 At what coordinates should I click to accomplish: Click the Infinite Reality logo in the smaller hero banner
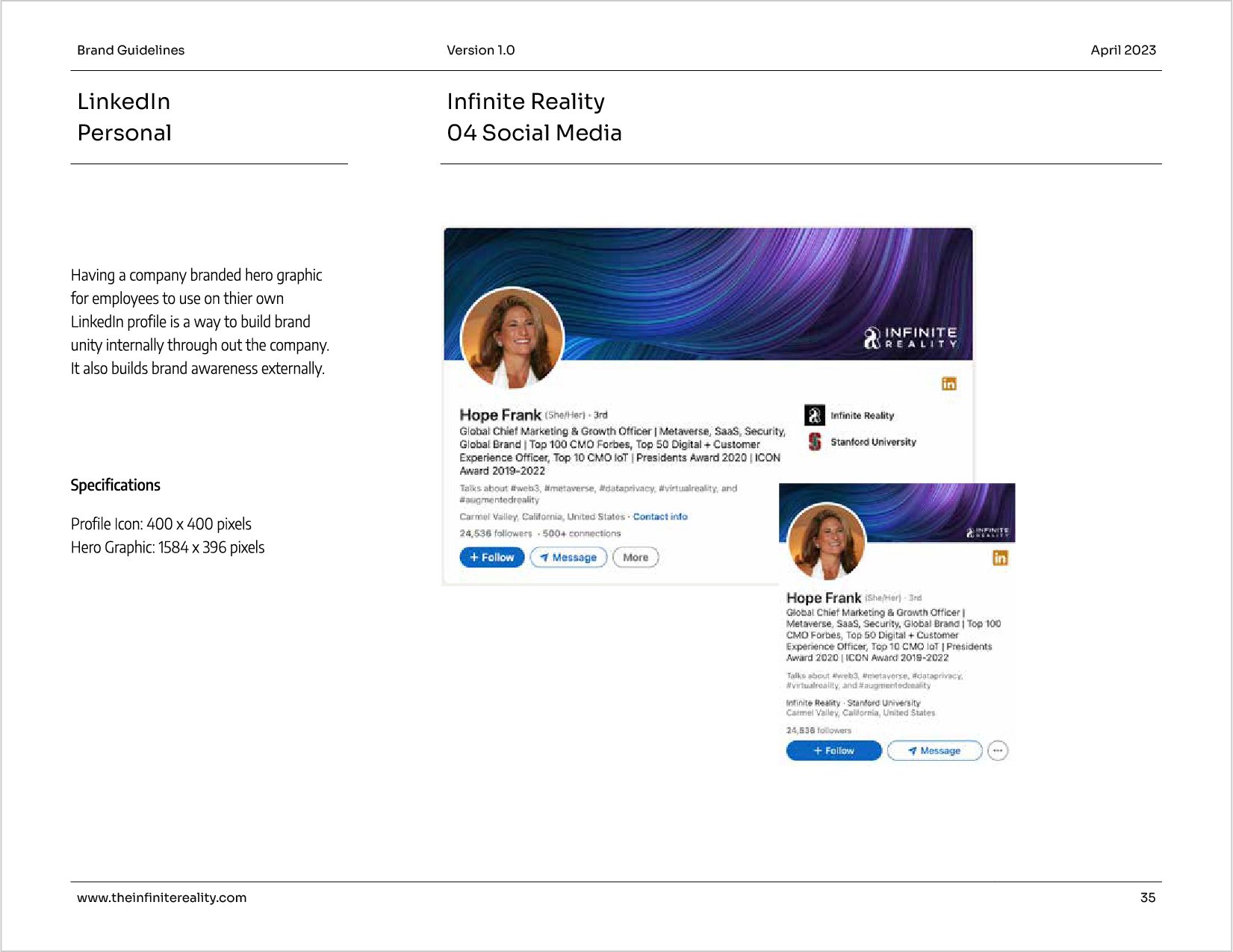[x=987, y=532]
